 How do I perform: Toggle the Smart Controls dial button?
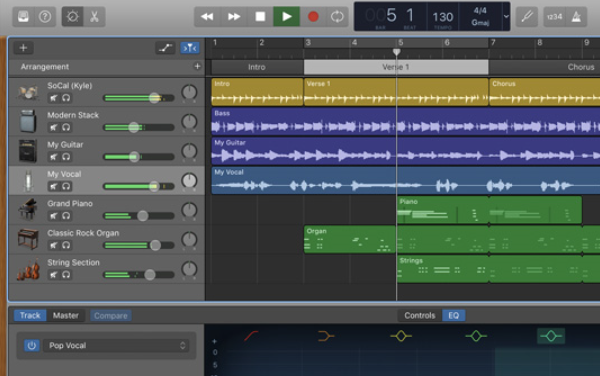[x=72, y=16]
